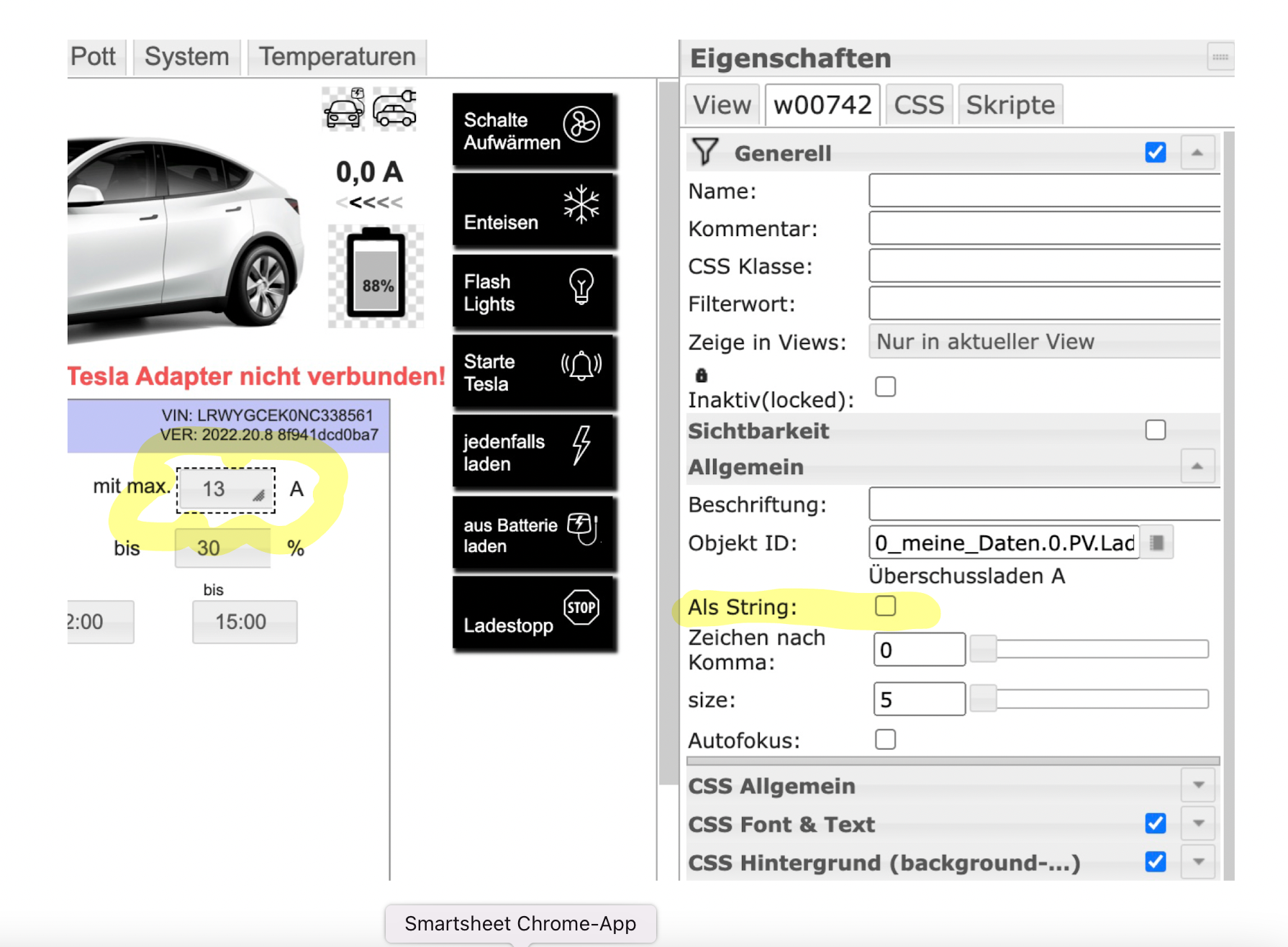Viewport: 1288px width, 947px height.
Task: Open the CSS properties tab
Action: [919, 105]
